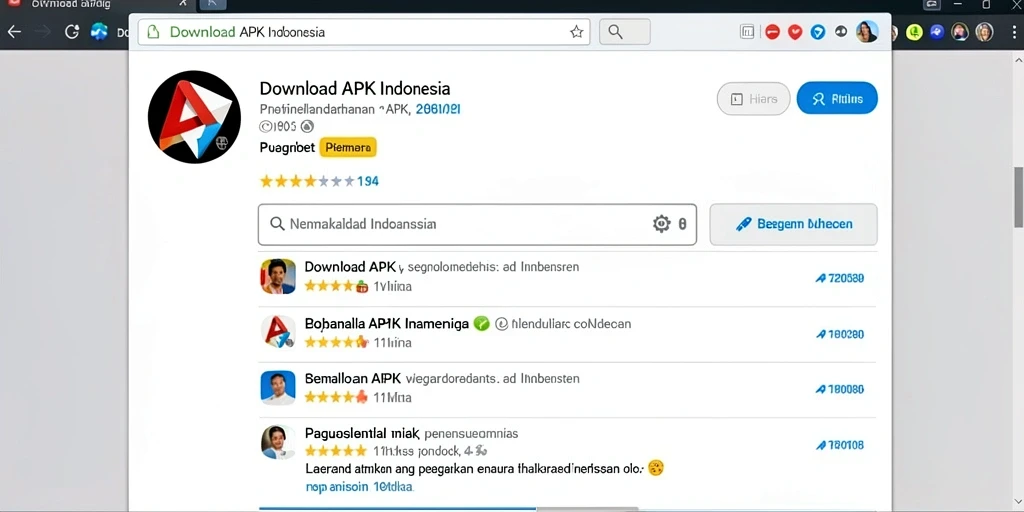
Task: Open settings gear in the search field
Action: (x=662, y=224)
